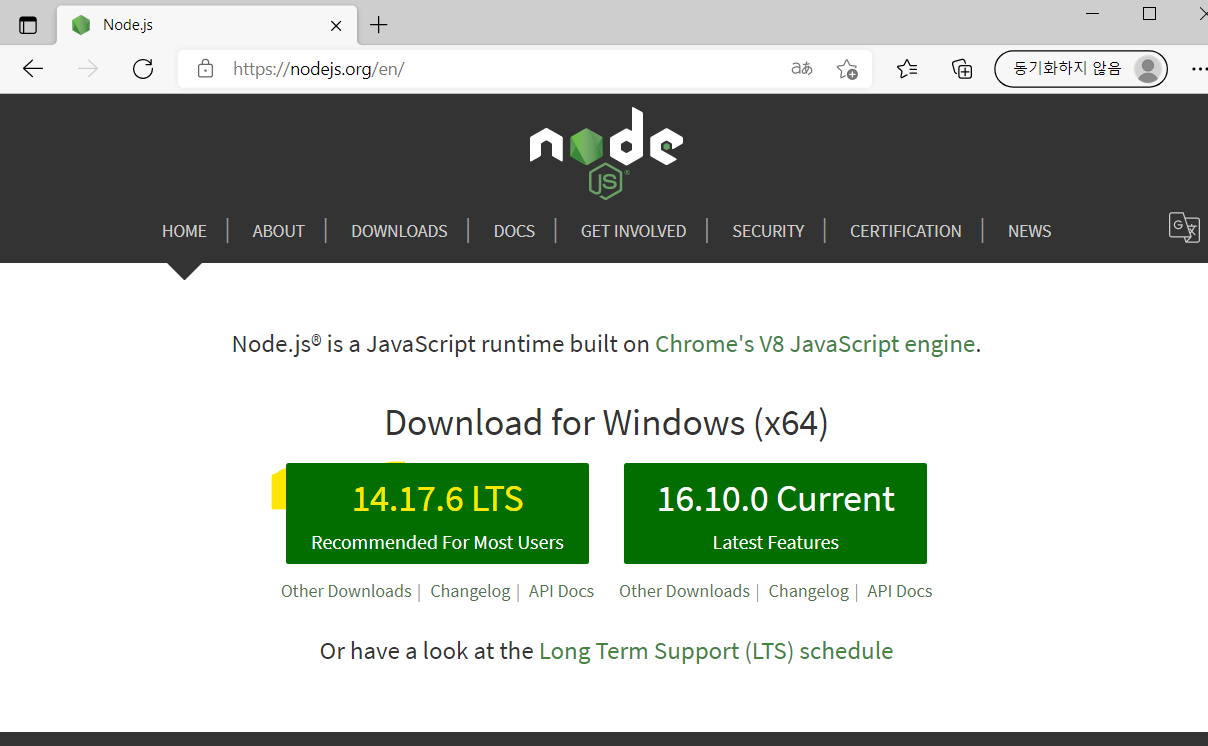Click the Download for Windows (x64) heading

606,423
